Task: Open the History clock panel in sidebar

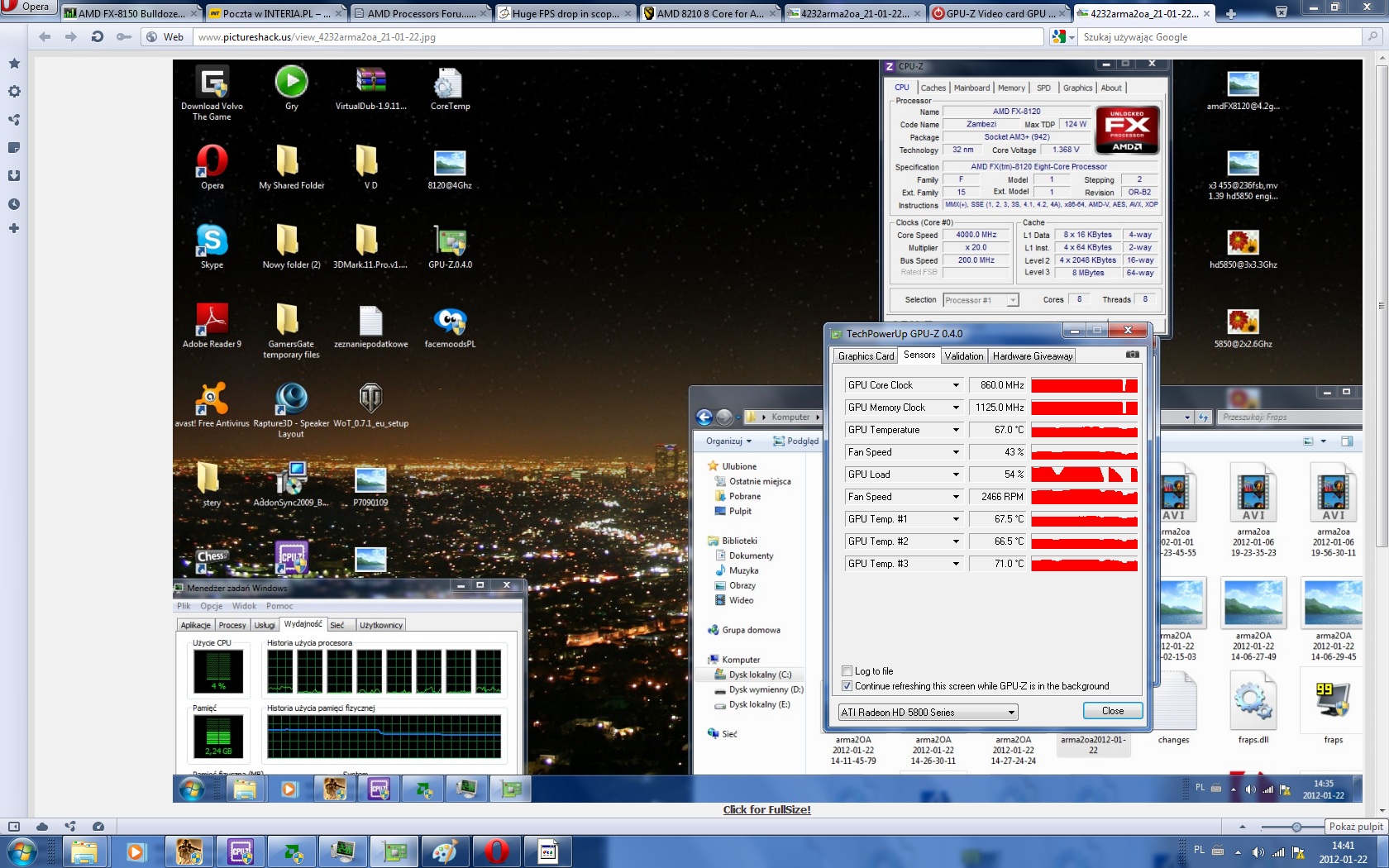Action: (14, 204)
